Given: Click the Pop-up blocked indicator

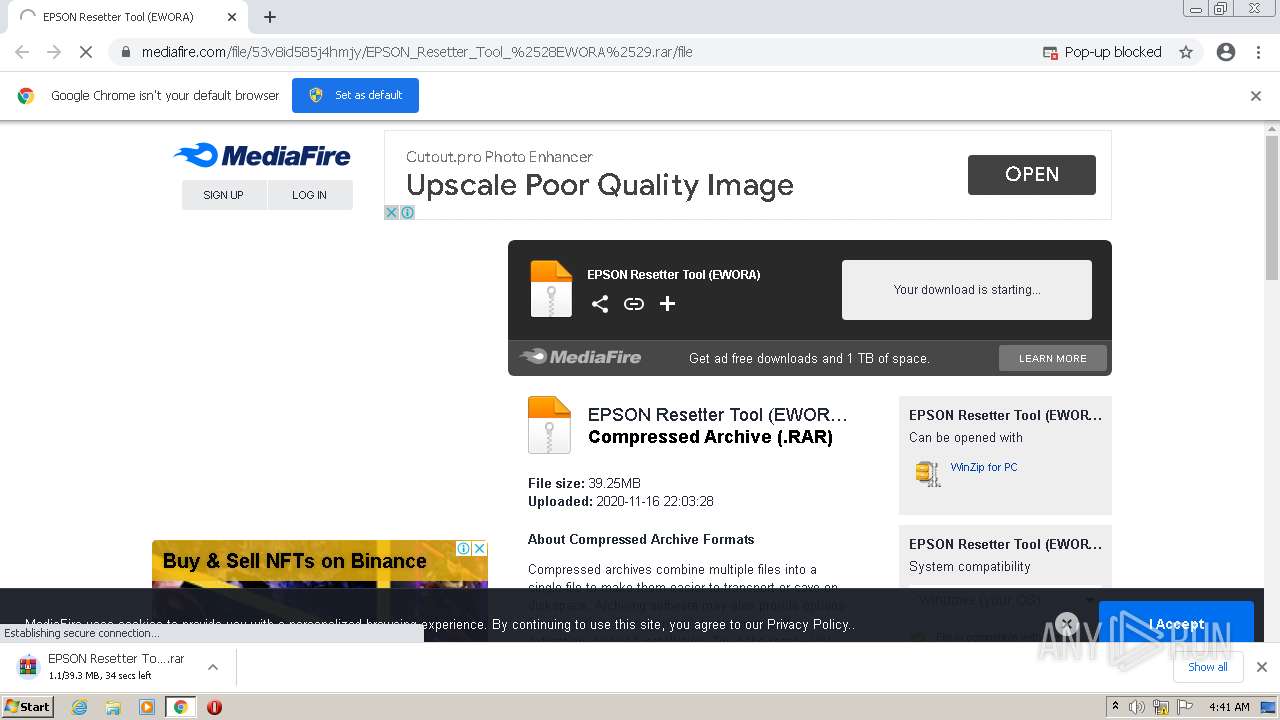Looking at the screenshot, I should [1101, 52].
